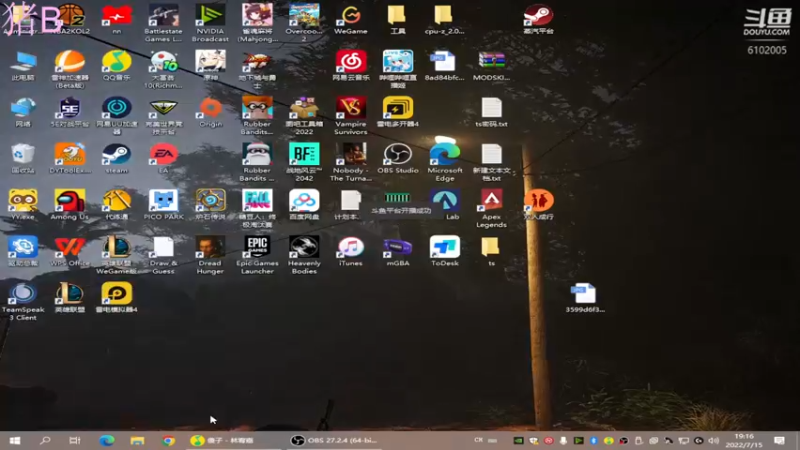
Task: Open the volume speaker tray icon
Action: point(713,440)
